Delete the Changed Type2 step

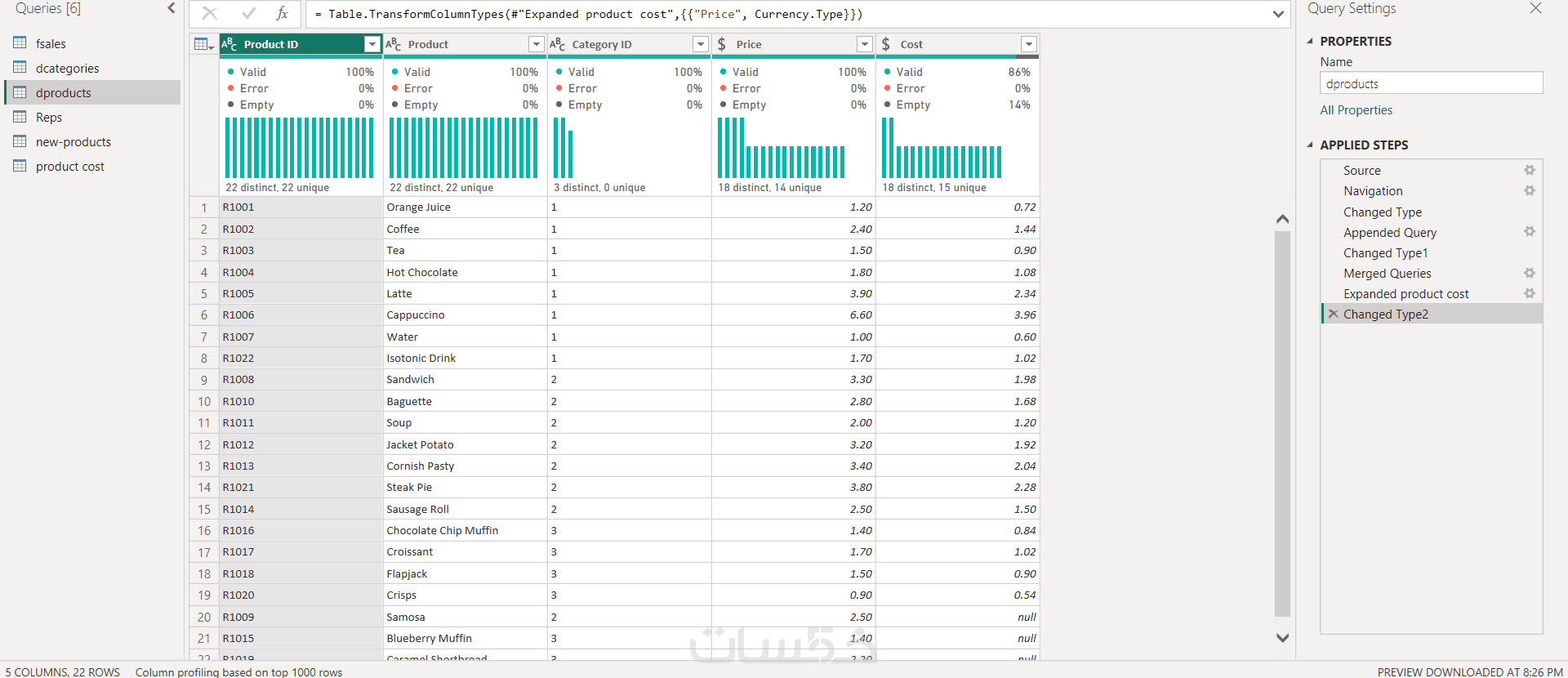click(x=1333, y=314)
